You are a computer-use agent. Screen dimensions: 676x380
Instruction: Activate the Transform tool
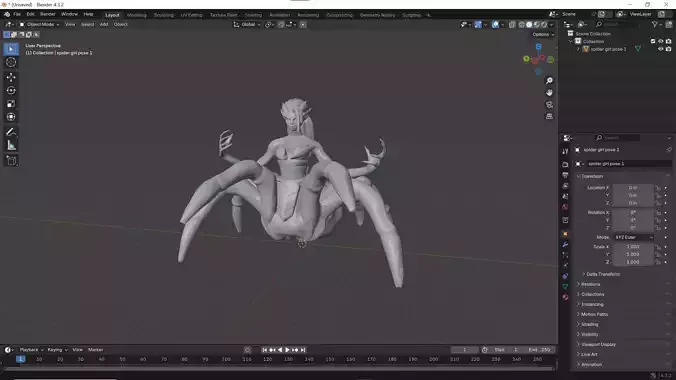tap(11, 117)
